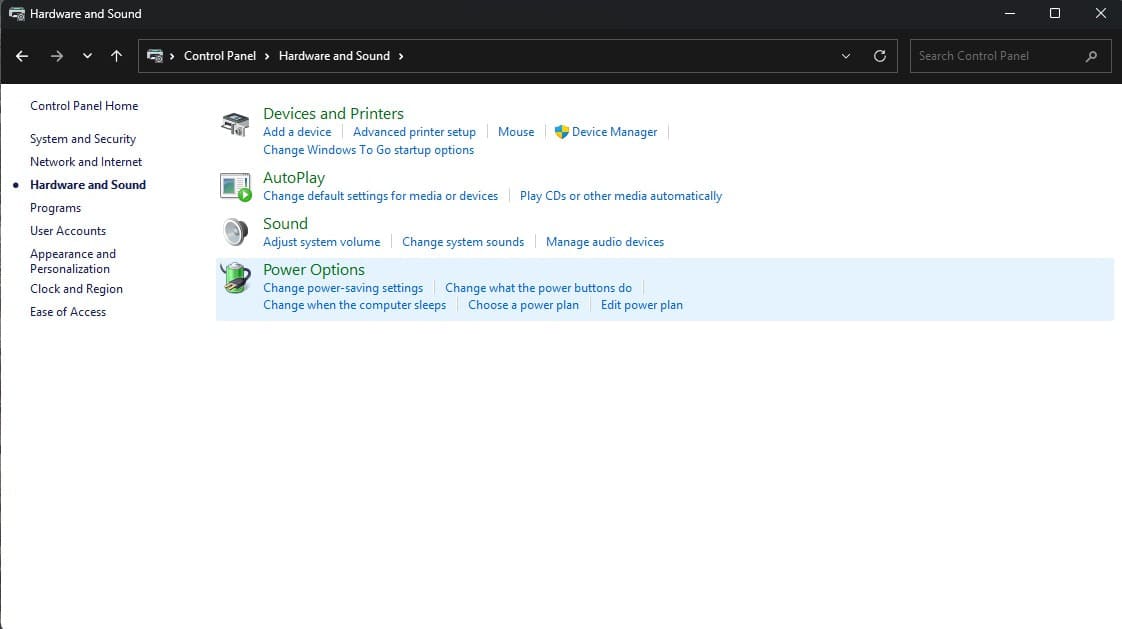Open the Sound heading

point(286,224)
